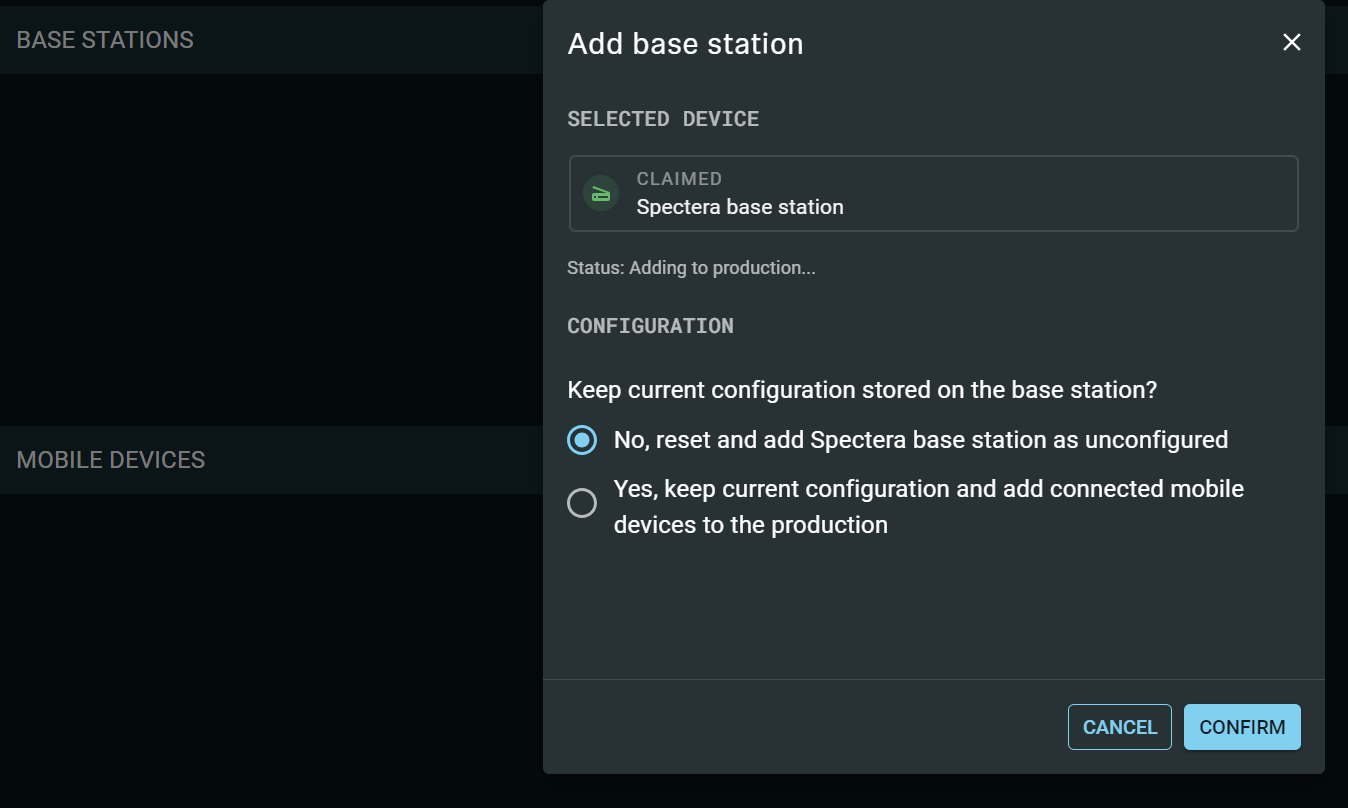The width and height of the screenshot is (1348, 808).
Task: Close the Add base station dialog
Action: coord(1291,42)
